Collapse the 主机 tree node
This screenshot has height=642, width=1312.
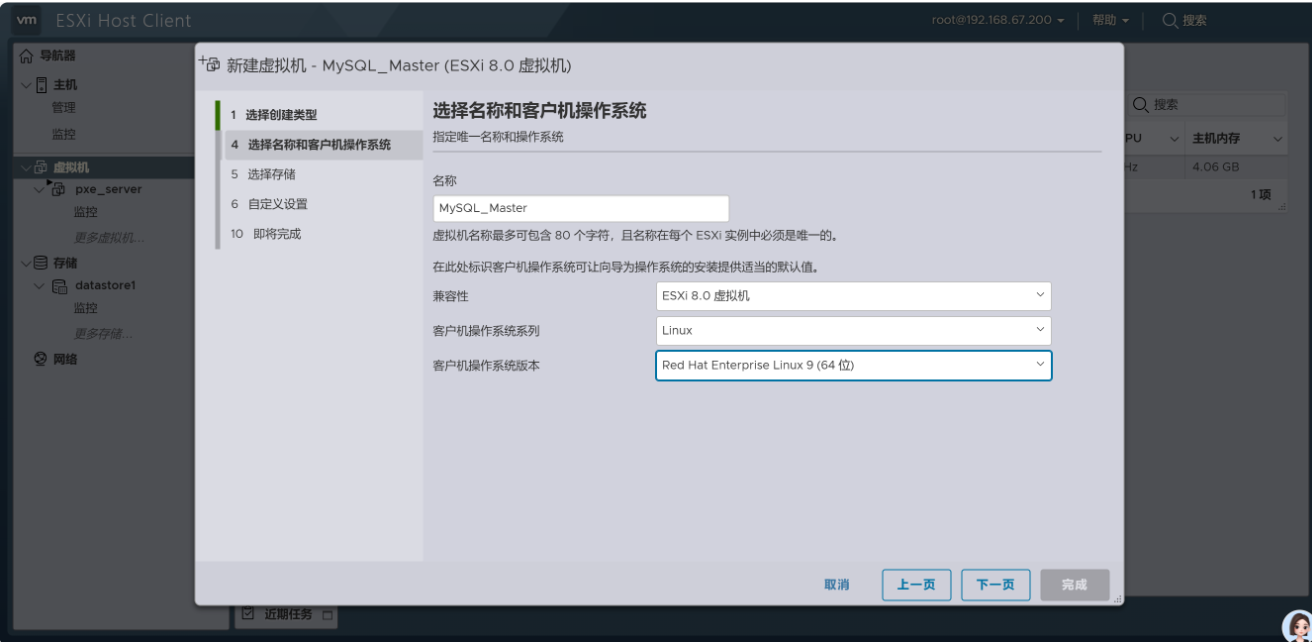coord(25,85)
